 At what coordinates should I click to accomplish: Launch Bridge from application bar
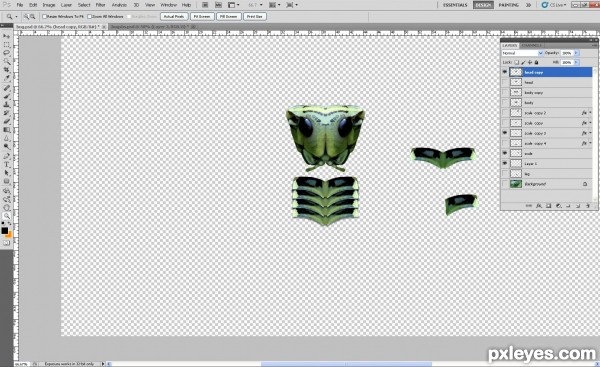tap(205, 5)
